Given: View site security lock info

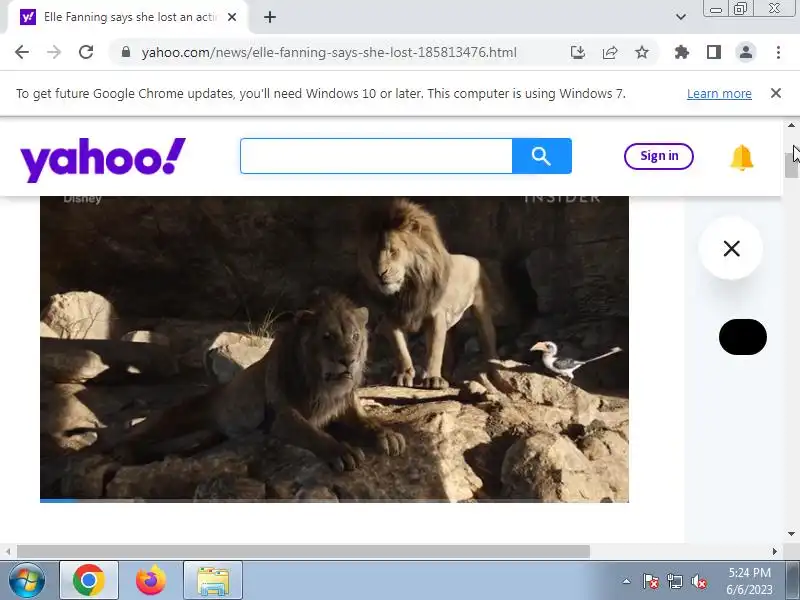Looking at the screenshot, I should [x=126, y=52].
